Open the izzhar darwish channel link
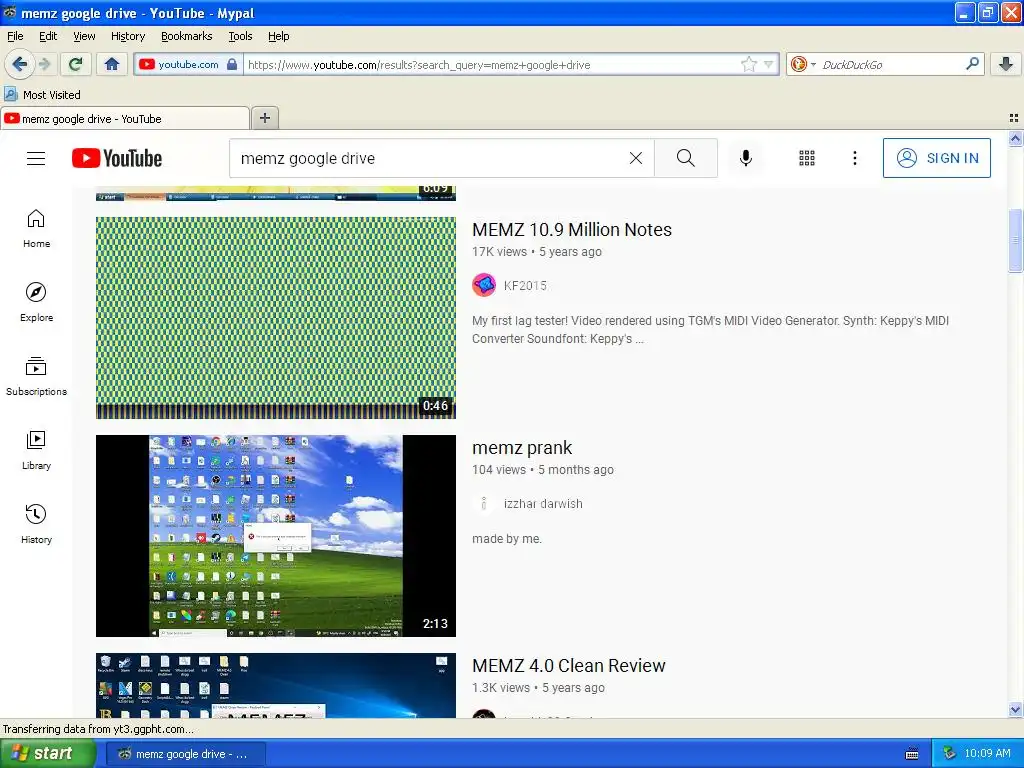 [x=543, y=504]
